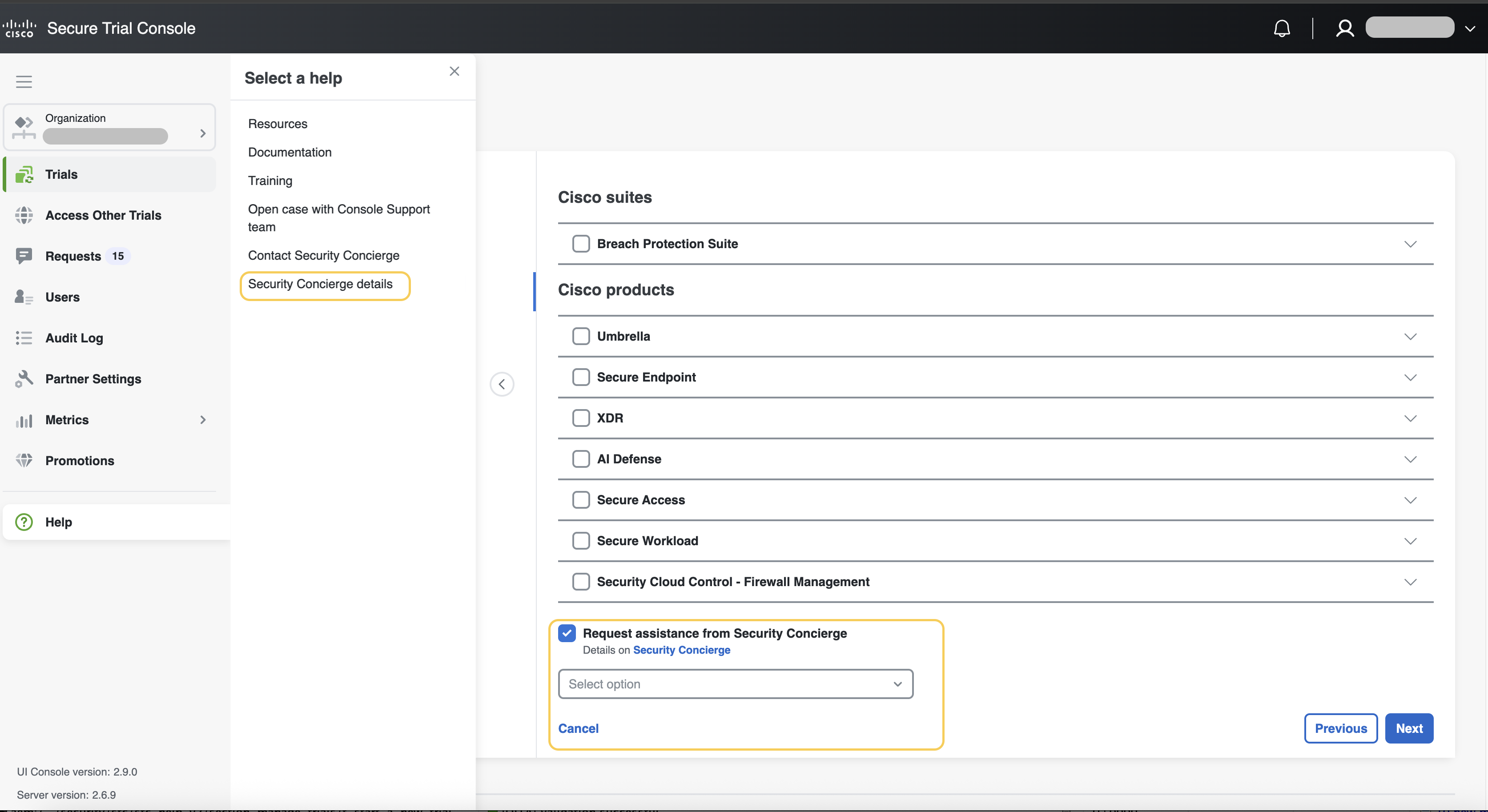Screen dimensions: 1488x812
Task: Open the Select option dropdown
Action: point(735,684)
